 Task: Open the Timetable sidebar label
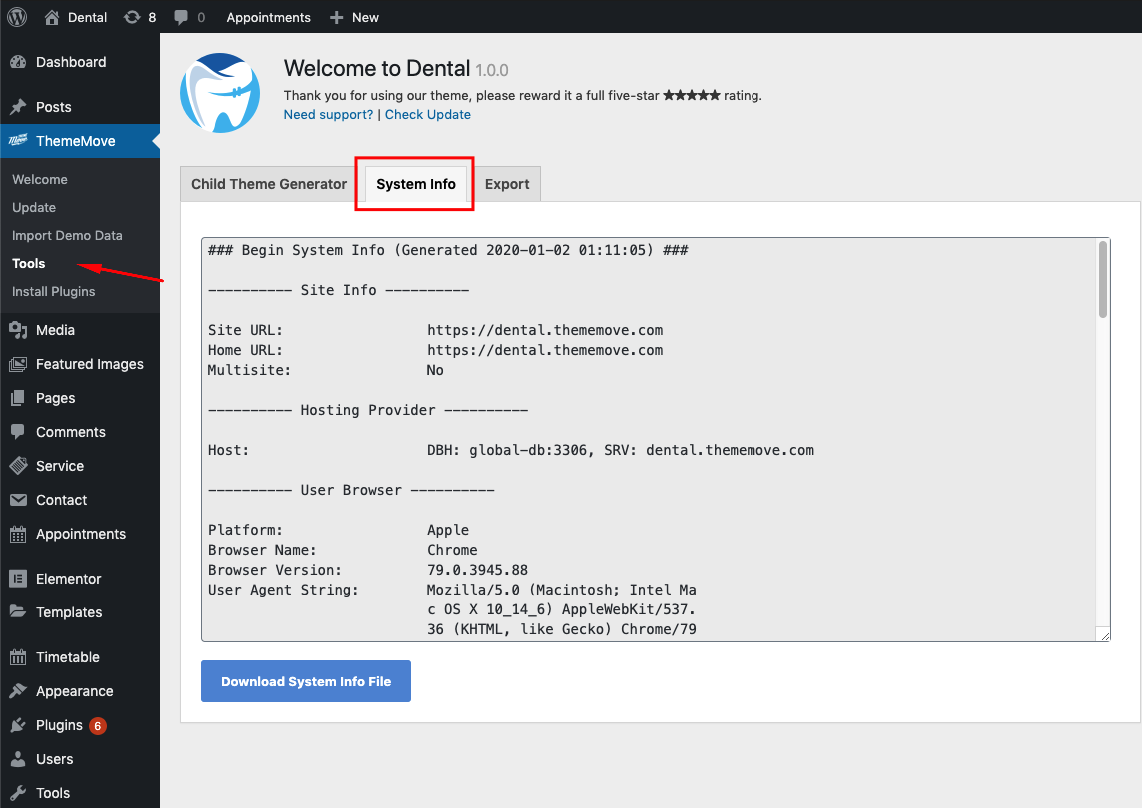click(x=68, y=657)
